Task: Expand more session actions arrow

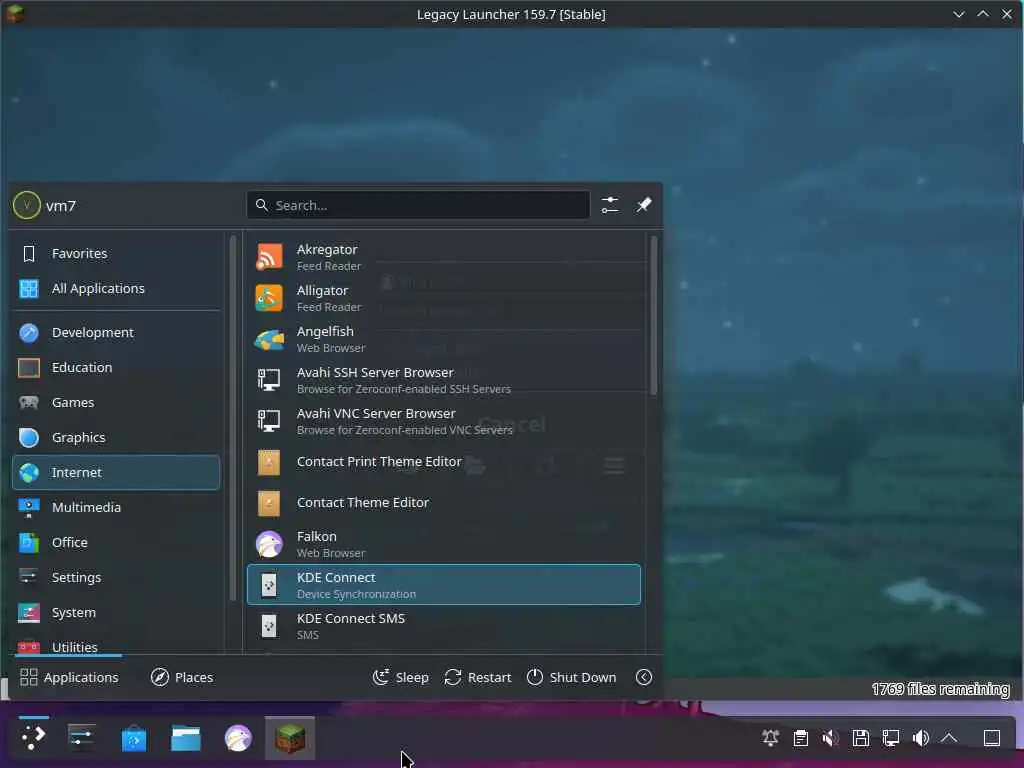Action: coord(644,677)
